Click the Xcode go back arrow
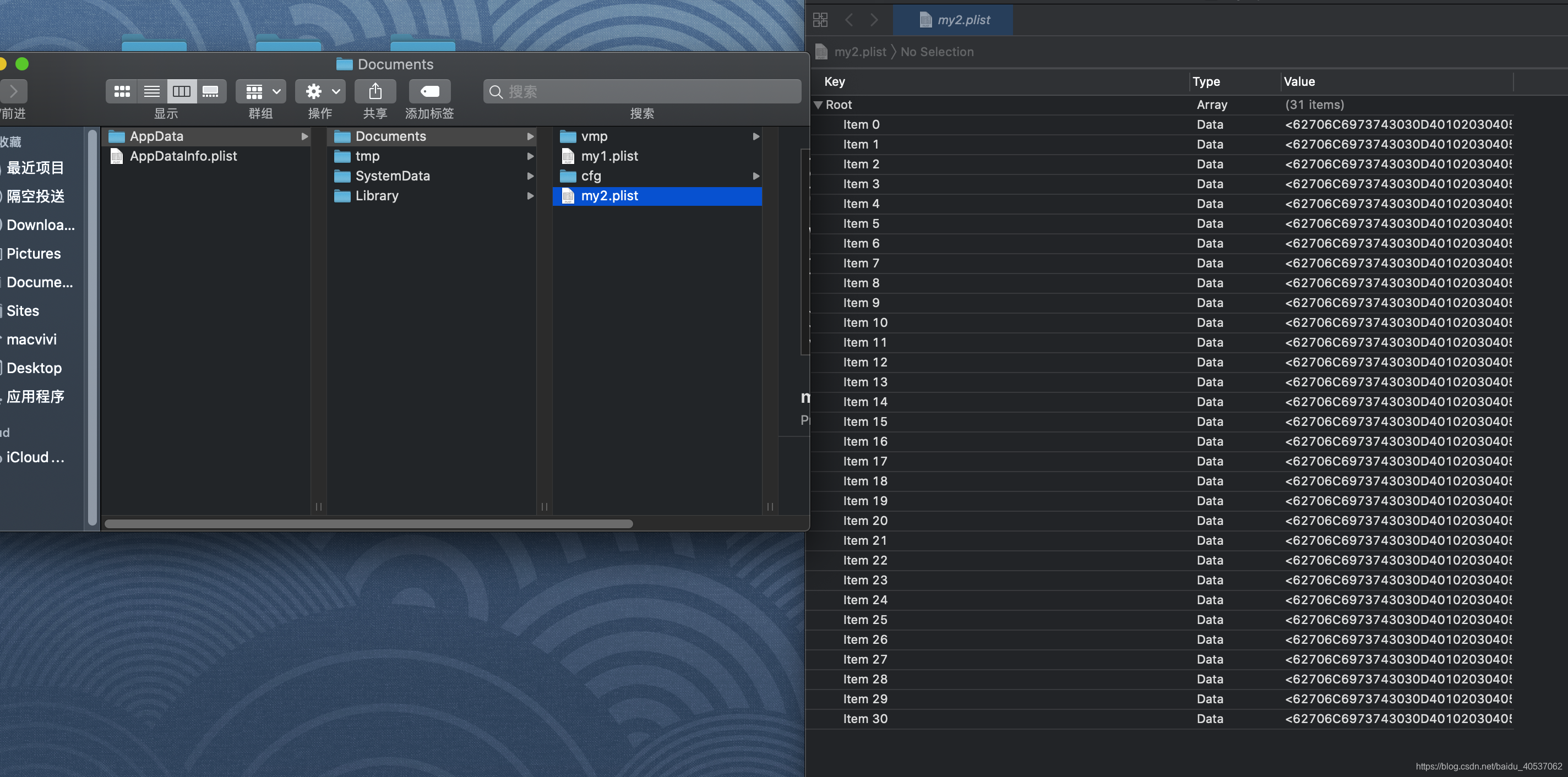1568x777 pixels. pyautogui.click(x=849, y=20)
